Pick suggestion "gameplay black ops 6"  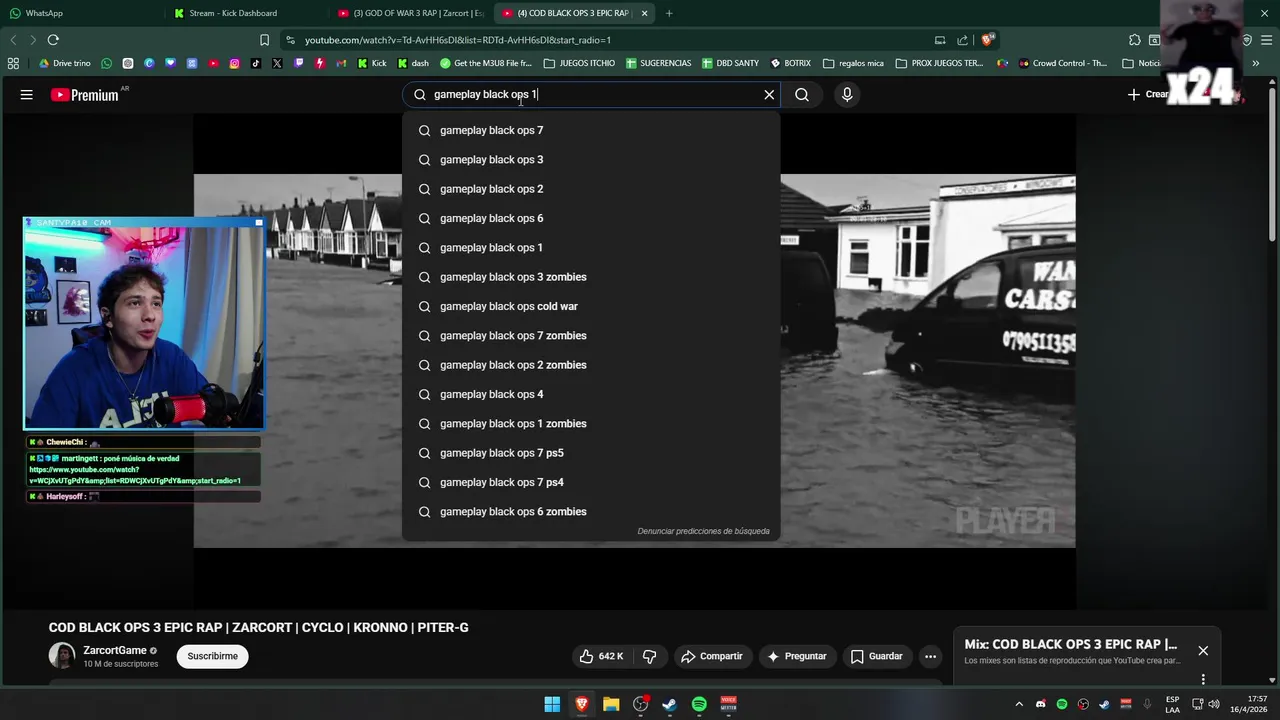591,218
